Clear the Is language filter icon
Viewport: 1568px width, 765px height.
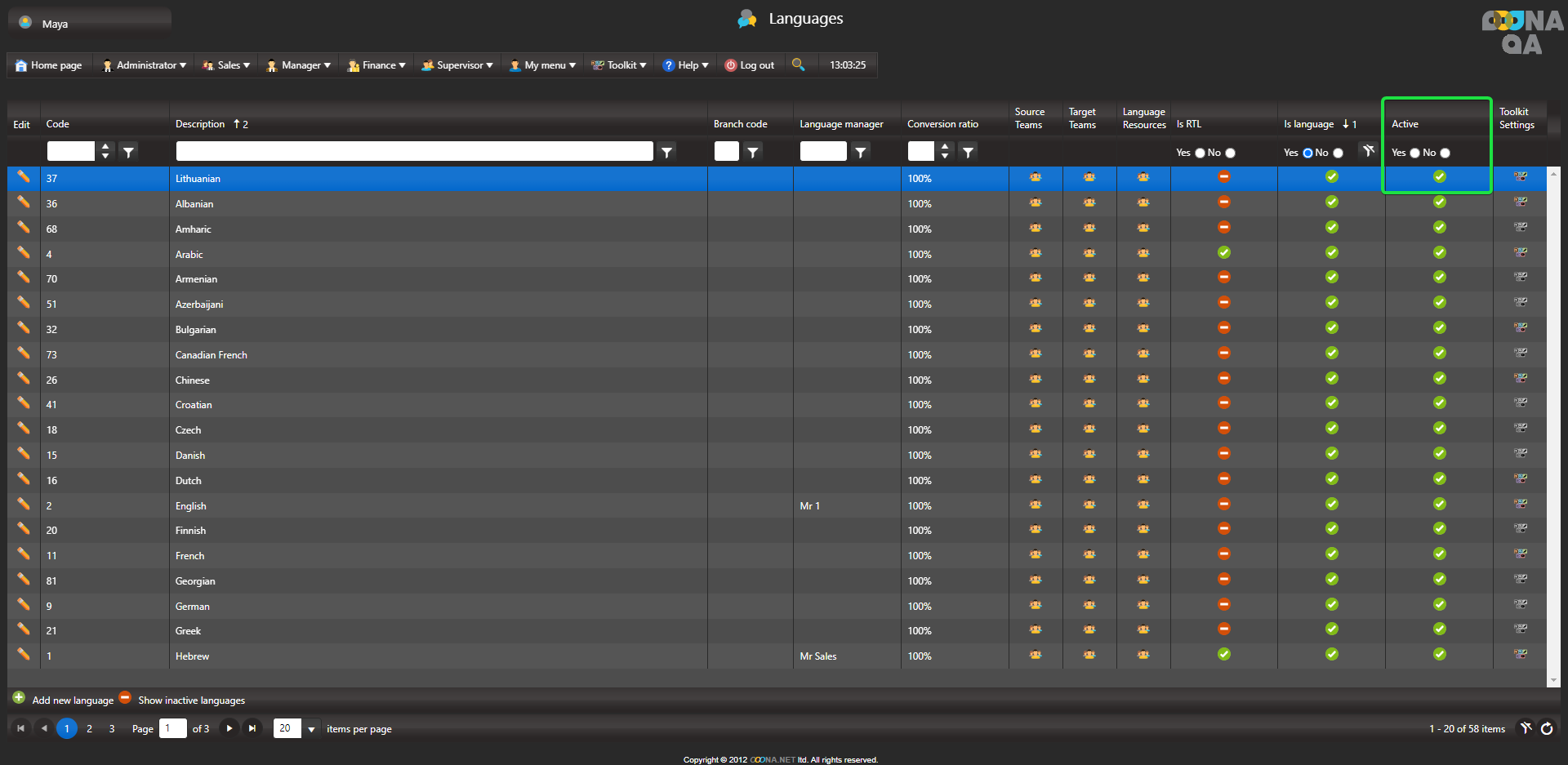click(1369, 150)
